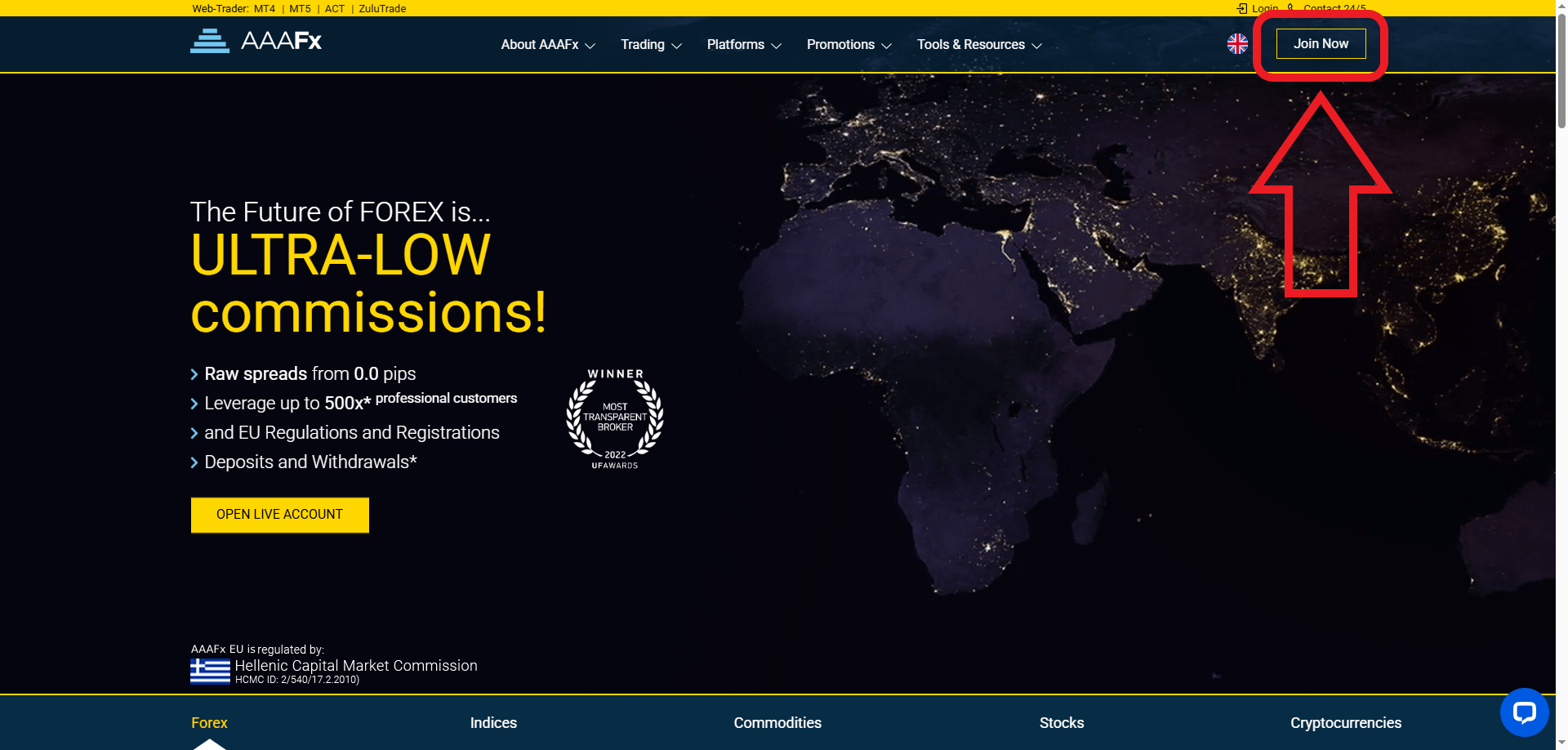The width and height of the screenshot is (1568, 750).
Task: Click 'Deposits and Withdrawals*' text
Action: [x=310, y=462]
